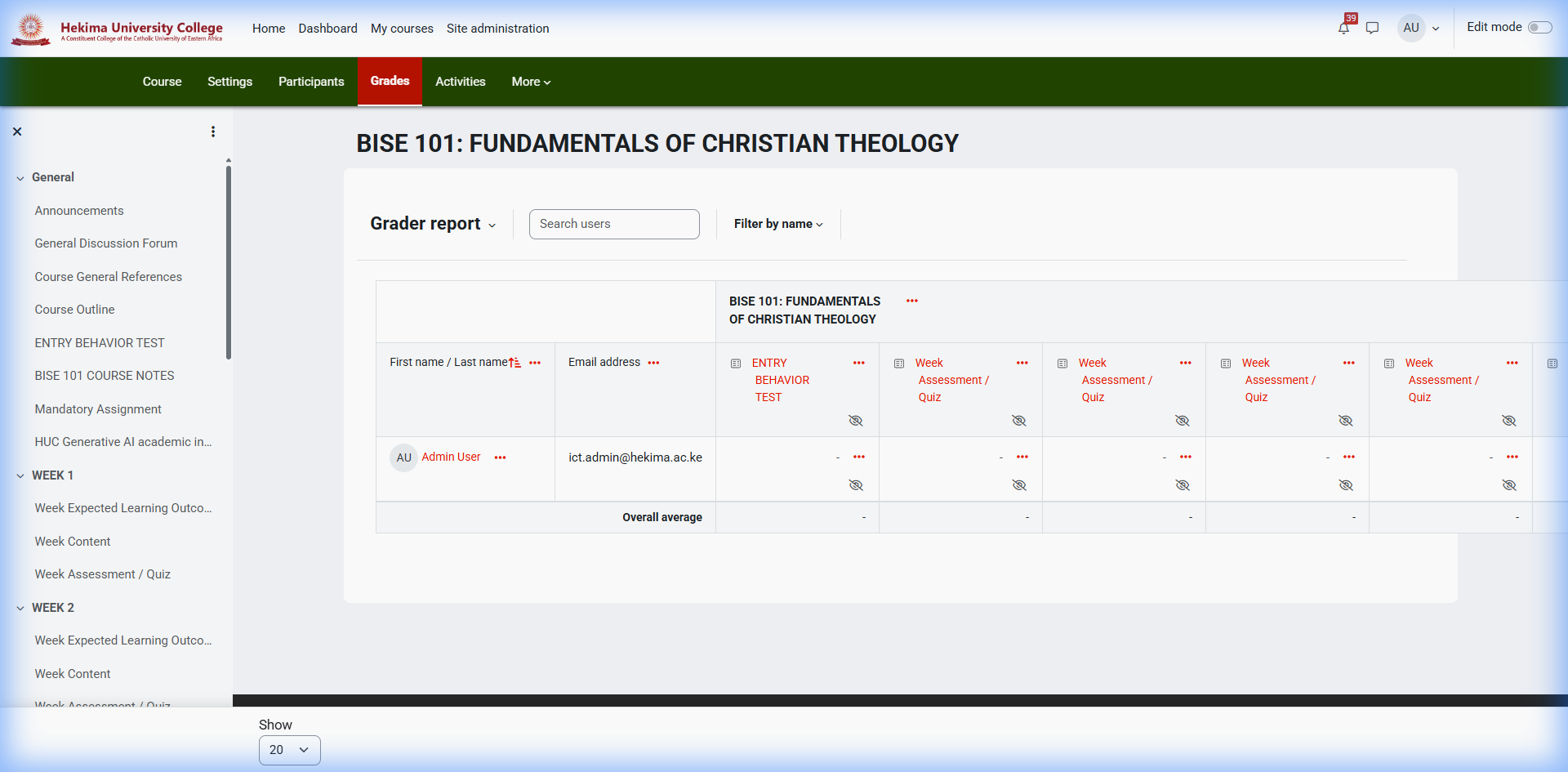Open actions menu for course total category
This screenshot has height=772, width=1568.
(x=912, y=301)
